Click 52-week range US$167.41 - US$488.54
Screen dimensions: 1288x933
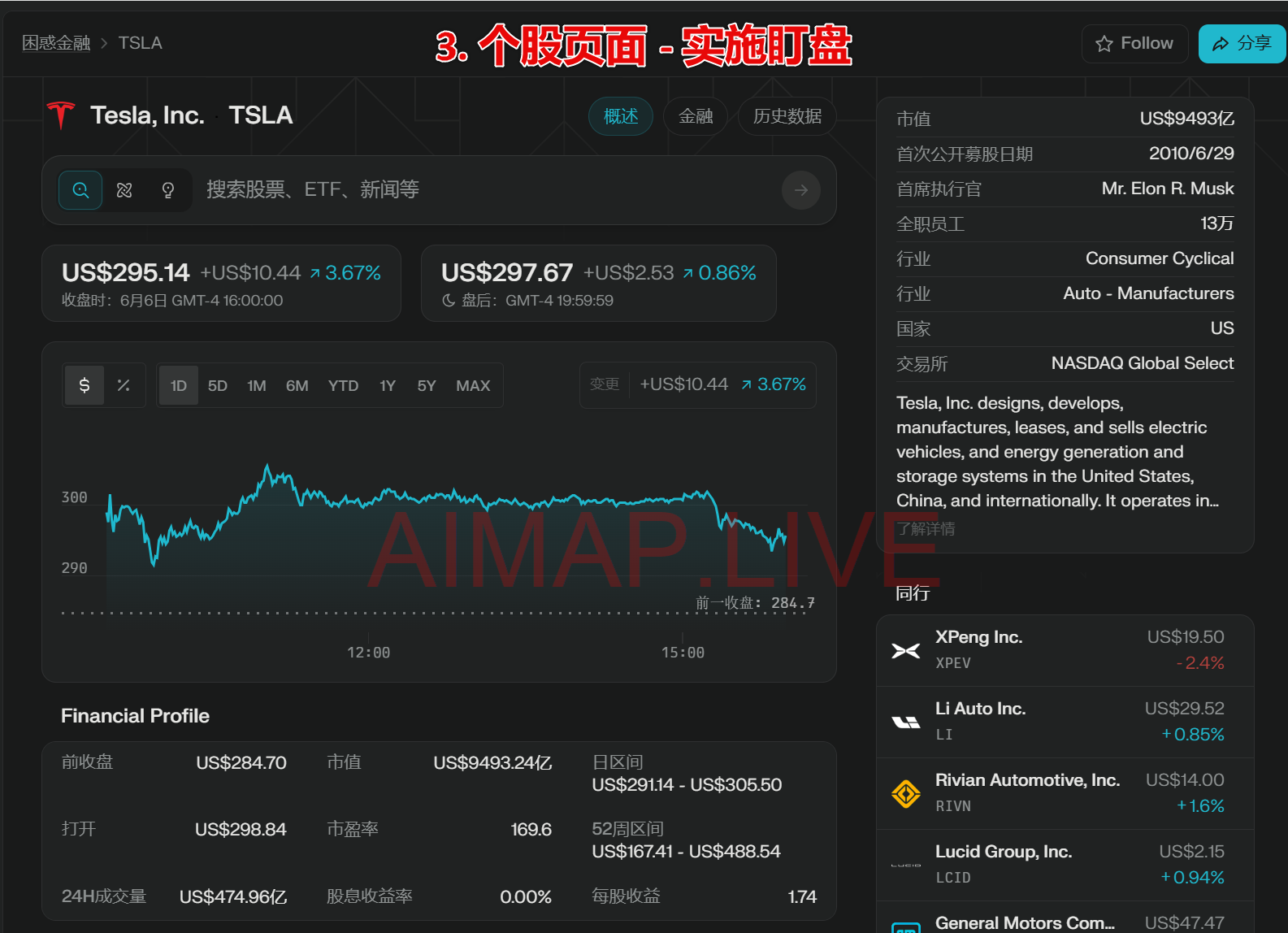coord(686,852)
